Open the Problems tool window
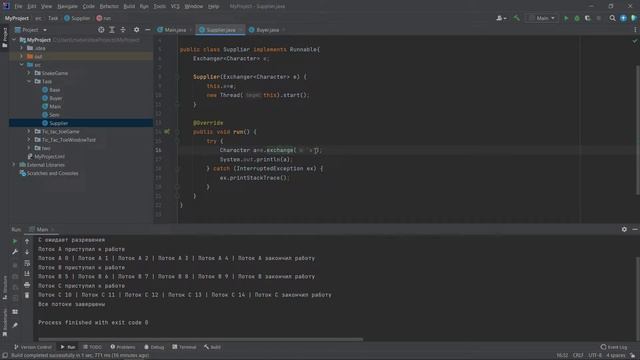This screenshot has width=640, height=360. click(x=122, y=347)
